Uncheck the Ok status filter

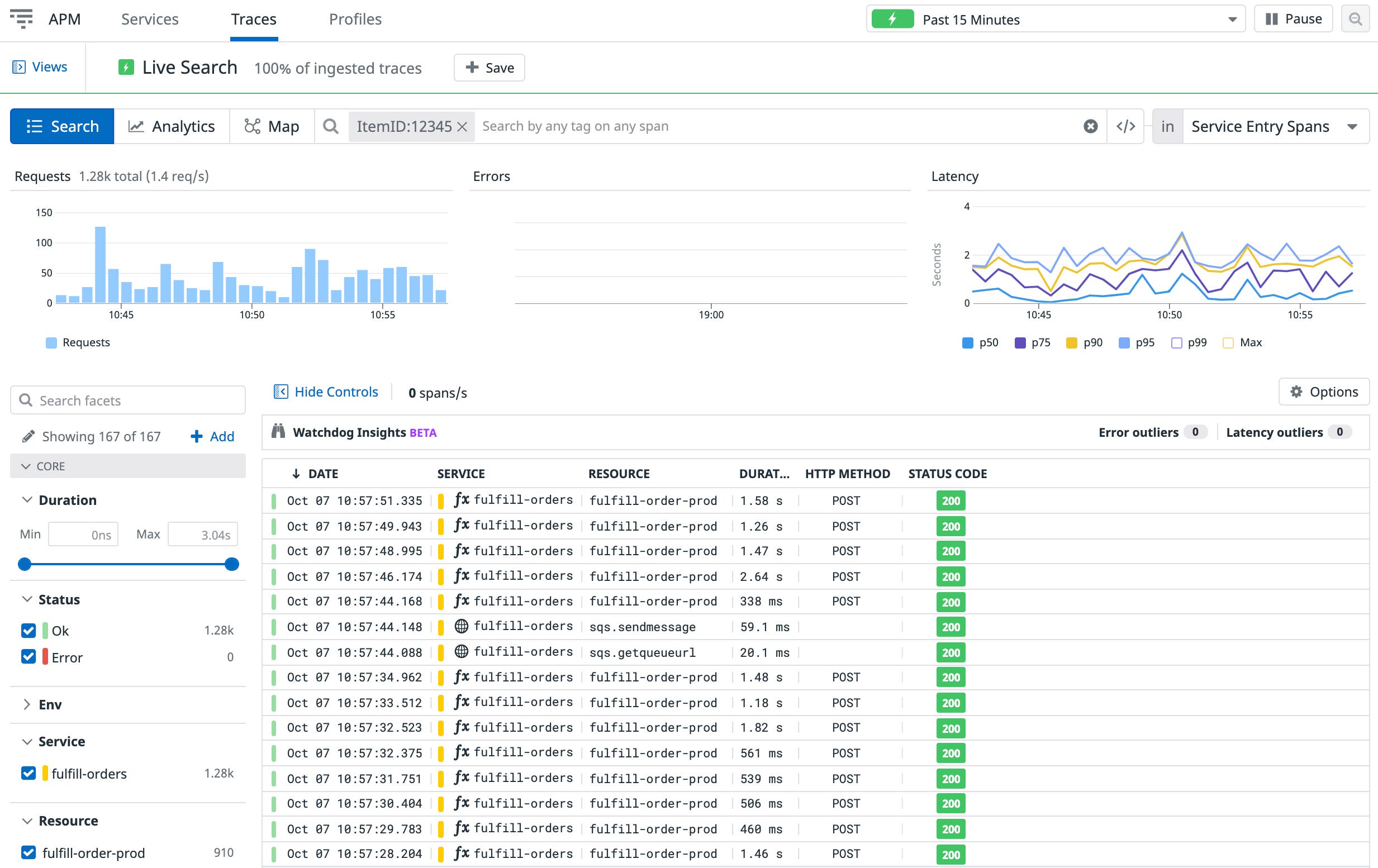(x=28, y=630)
